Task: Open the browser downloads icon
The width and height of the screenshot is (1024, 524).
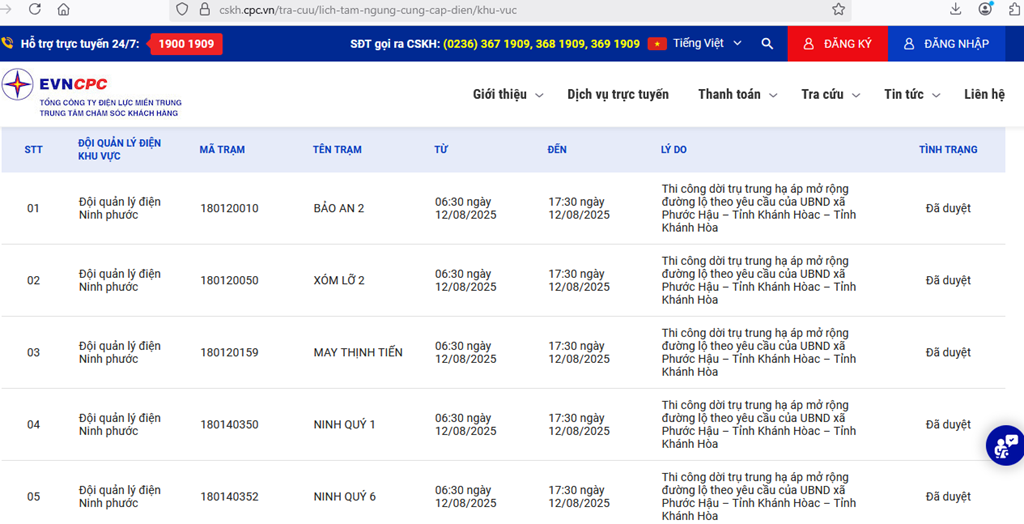Action: pos(956,9)
